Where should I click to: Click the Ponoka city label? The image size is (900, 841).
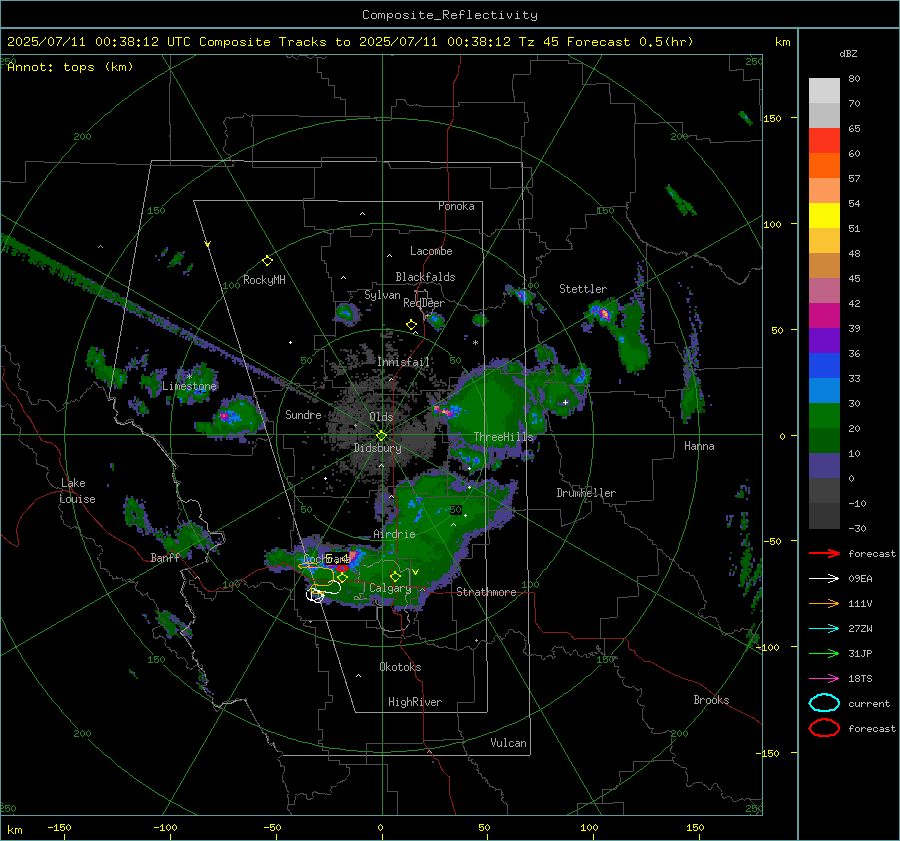click(456, 206)
